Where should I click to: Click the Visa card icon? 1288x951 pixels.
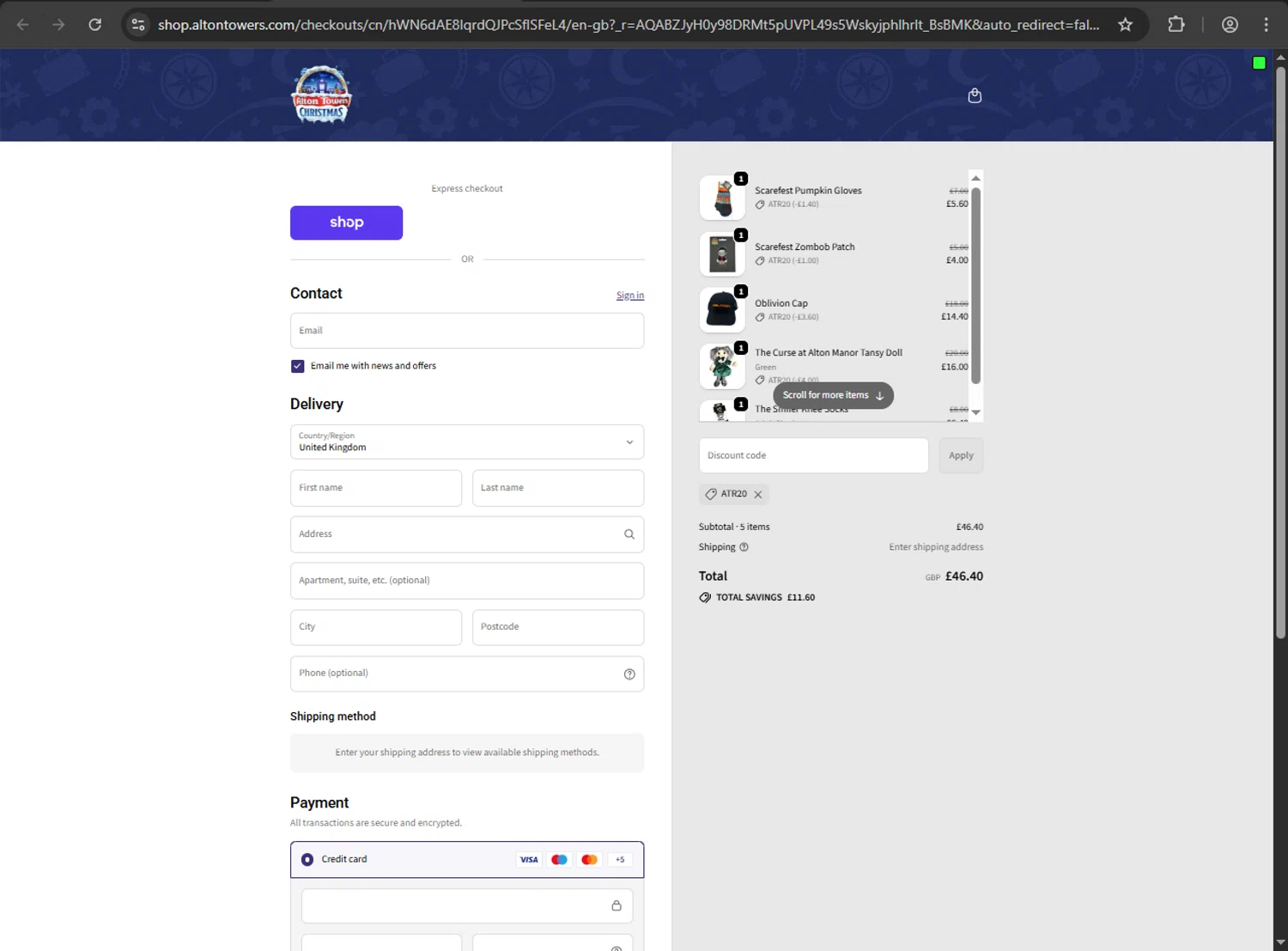[x=529, y=859]
